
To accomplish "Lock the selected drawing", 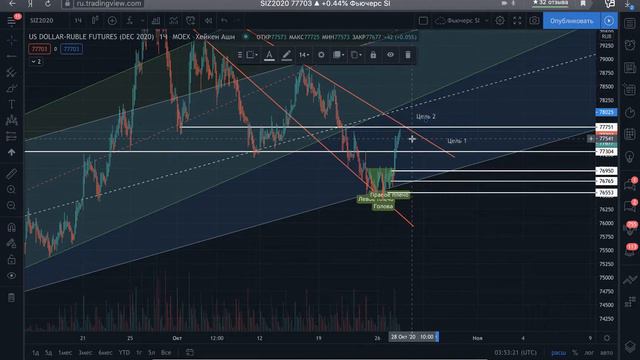I will (x=373, y=55).
